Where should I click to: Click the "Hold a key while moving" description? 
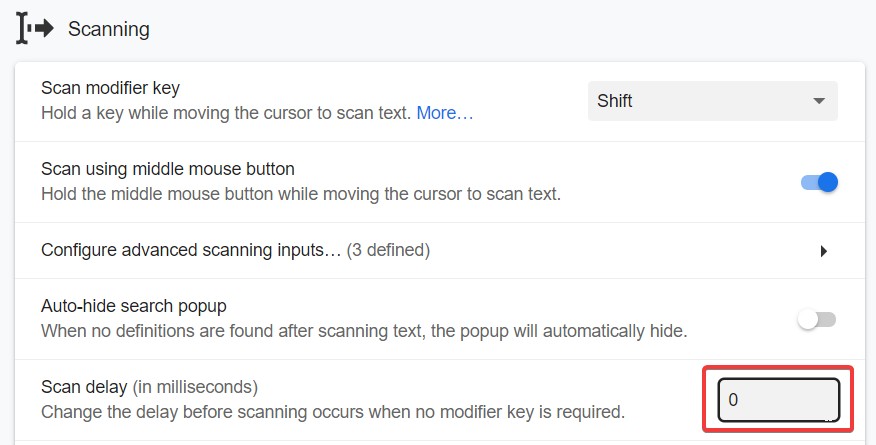pyautogui.click(x=226, y=113)
